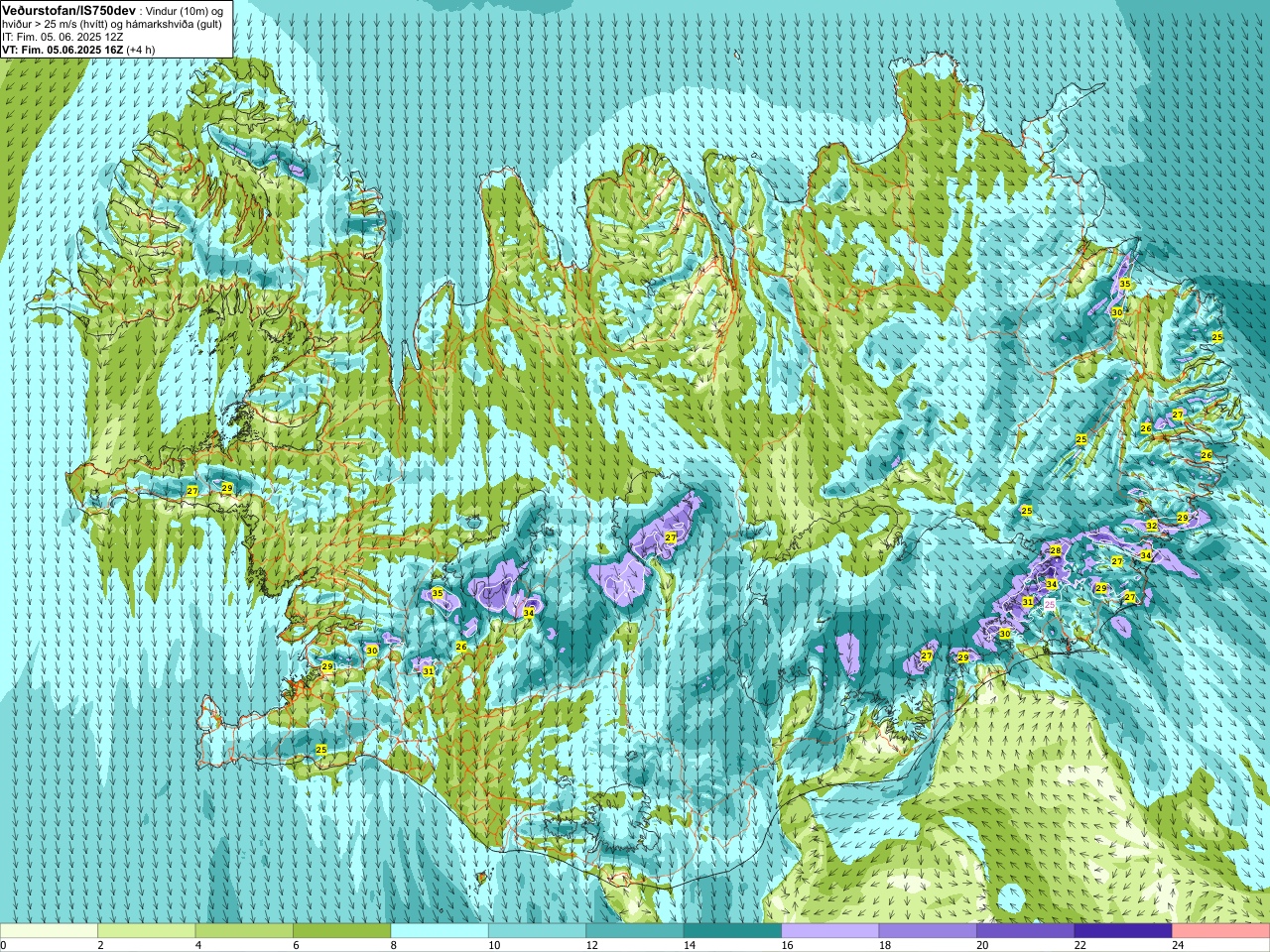
Task: Select the pink above-24 m/s legend color
Action: [1220, 931]
